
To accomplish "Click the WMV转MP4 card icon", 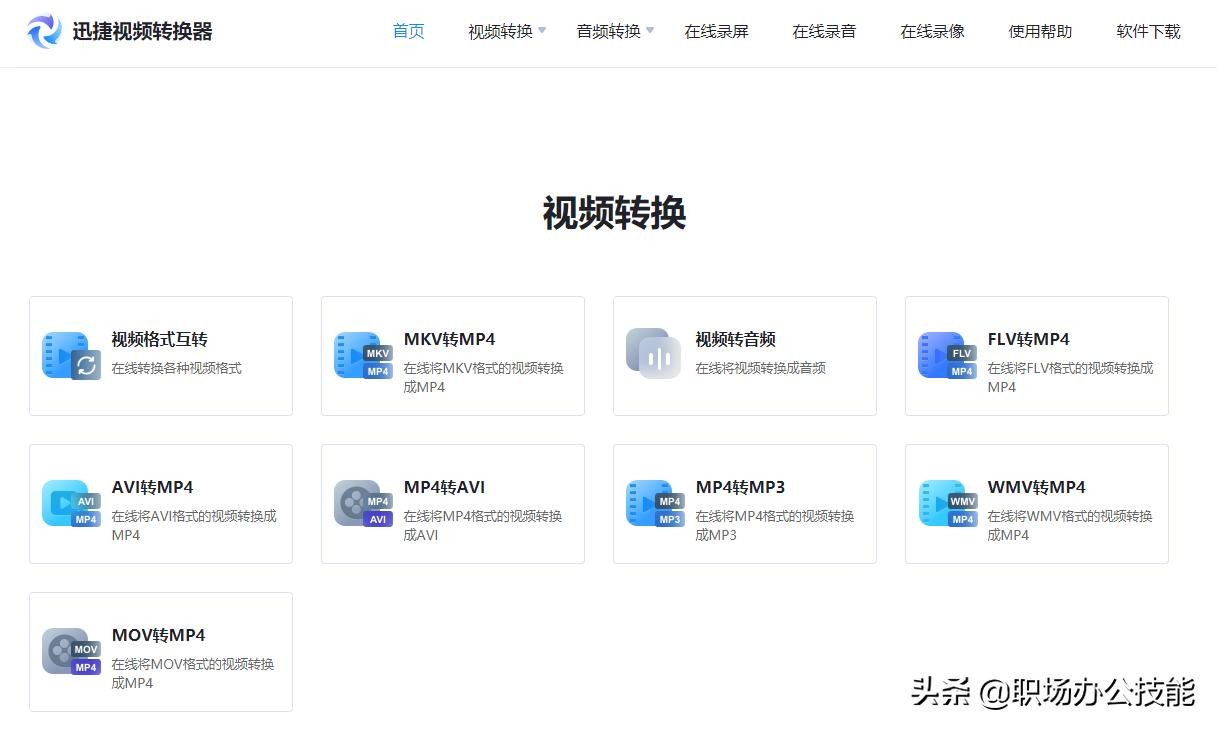I will click(x=946, y=504).
